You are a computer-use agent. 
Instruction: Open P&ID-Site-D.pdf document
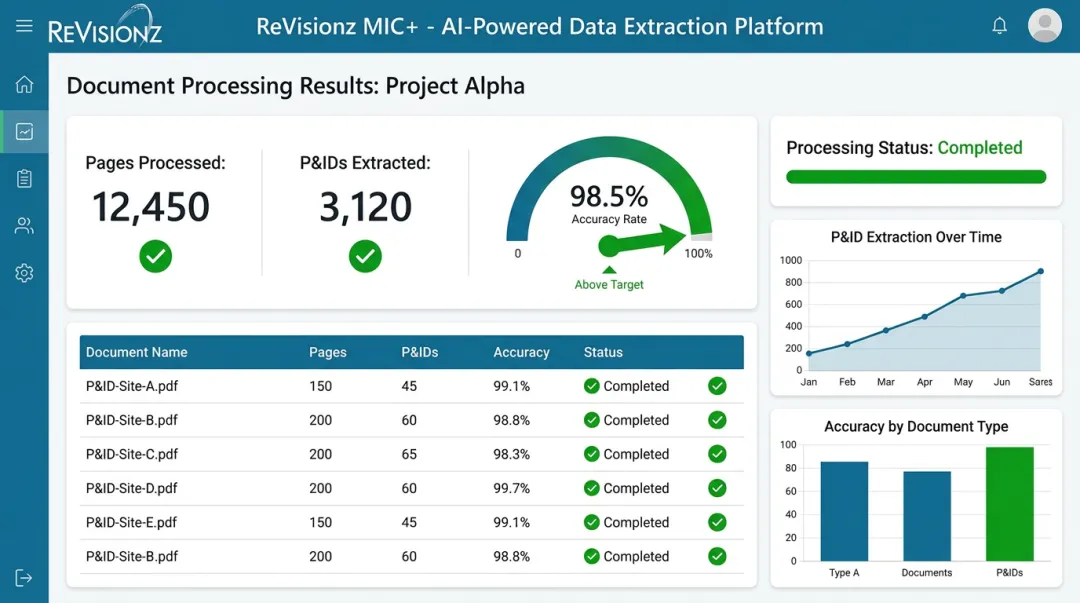(132, 488)
